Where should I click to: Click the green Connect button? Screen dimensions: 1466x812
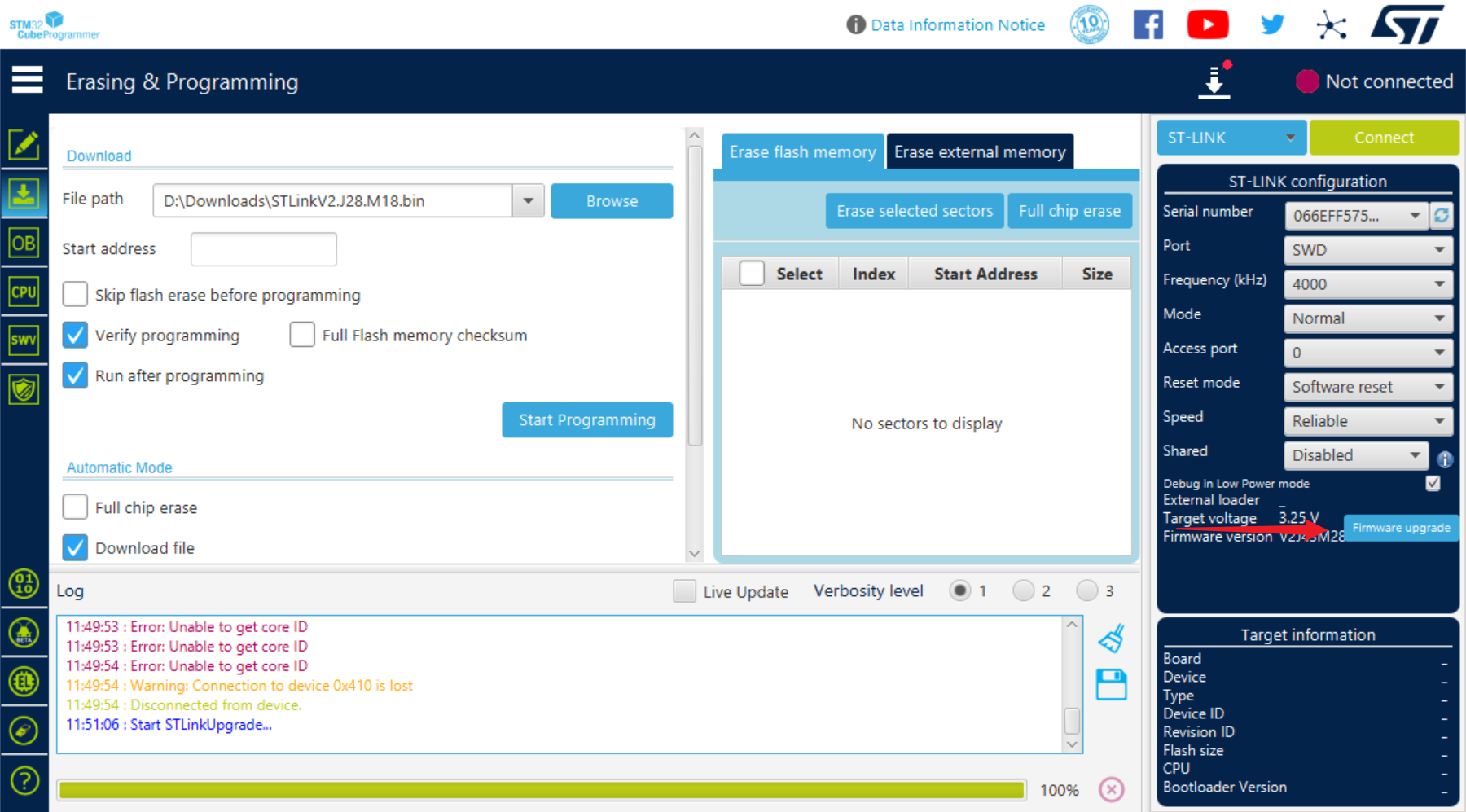(1384, 137)
